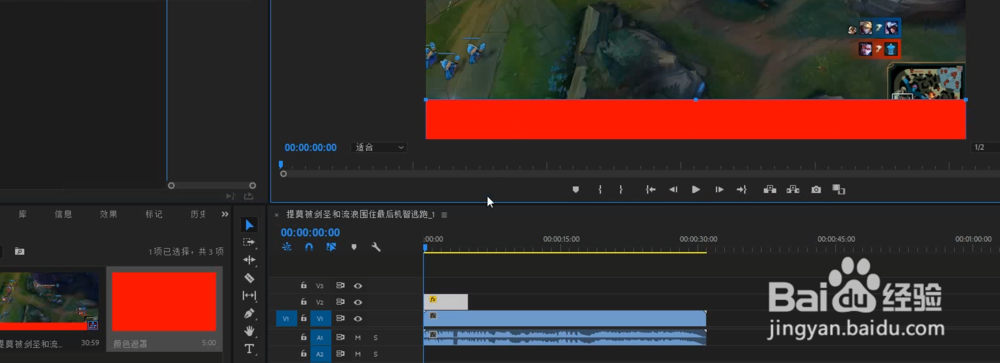1000x363 pixels.
Task: Go to Out point in program monitor
Action: [x=742, y=189]
